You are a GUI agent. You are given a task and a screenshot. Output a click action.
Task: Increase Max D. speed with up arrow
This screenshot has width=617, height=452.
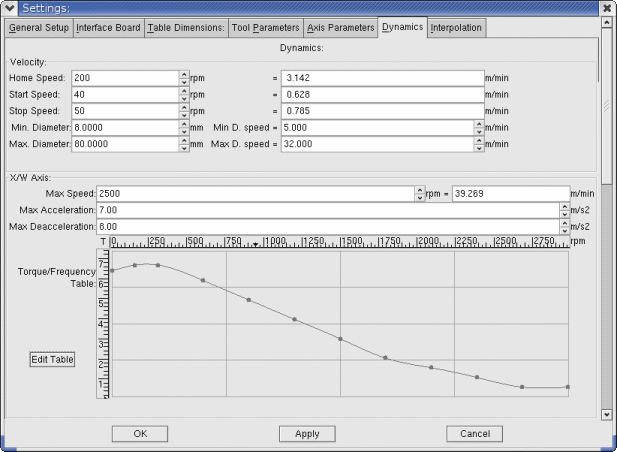click(479, 140)
